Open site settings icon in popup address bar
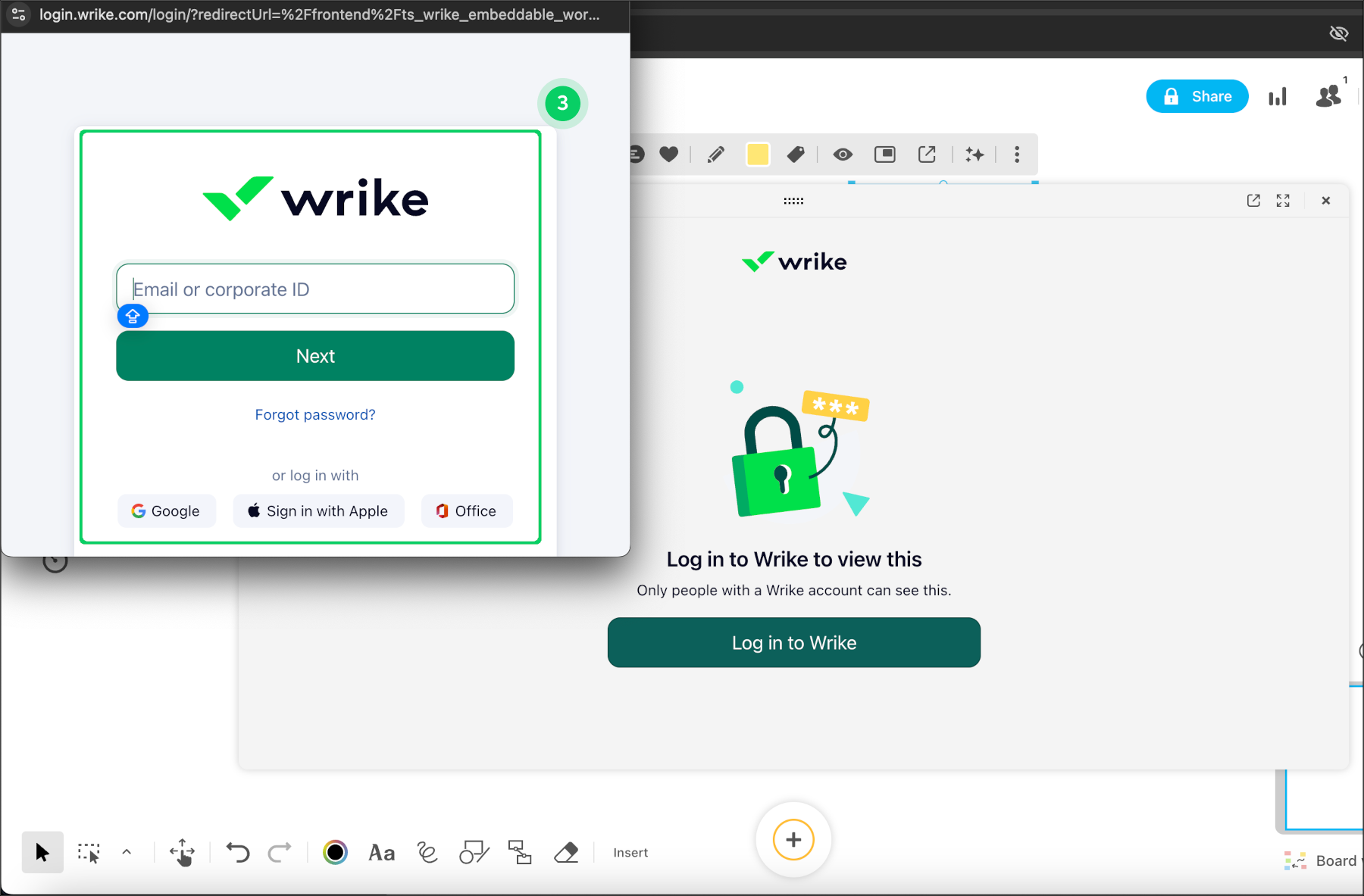This screenshot has width=1364, height=896. 19,14
